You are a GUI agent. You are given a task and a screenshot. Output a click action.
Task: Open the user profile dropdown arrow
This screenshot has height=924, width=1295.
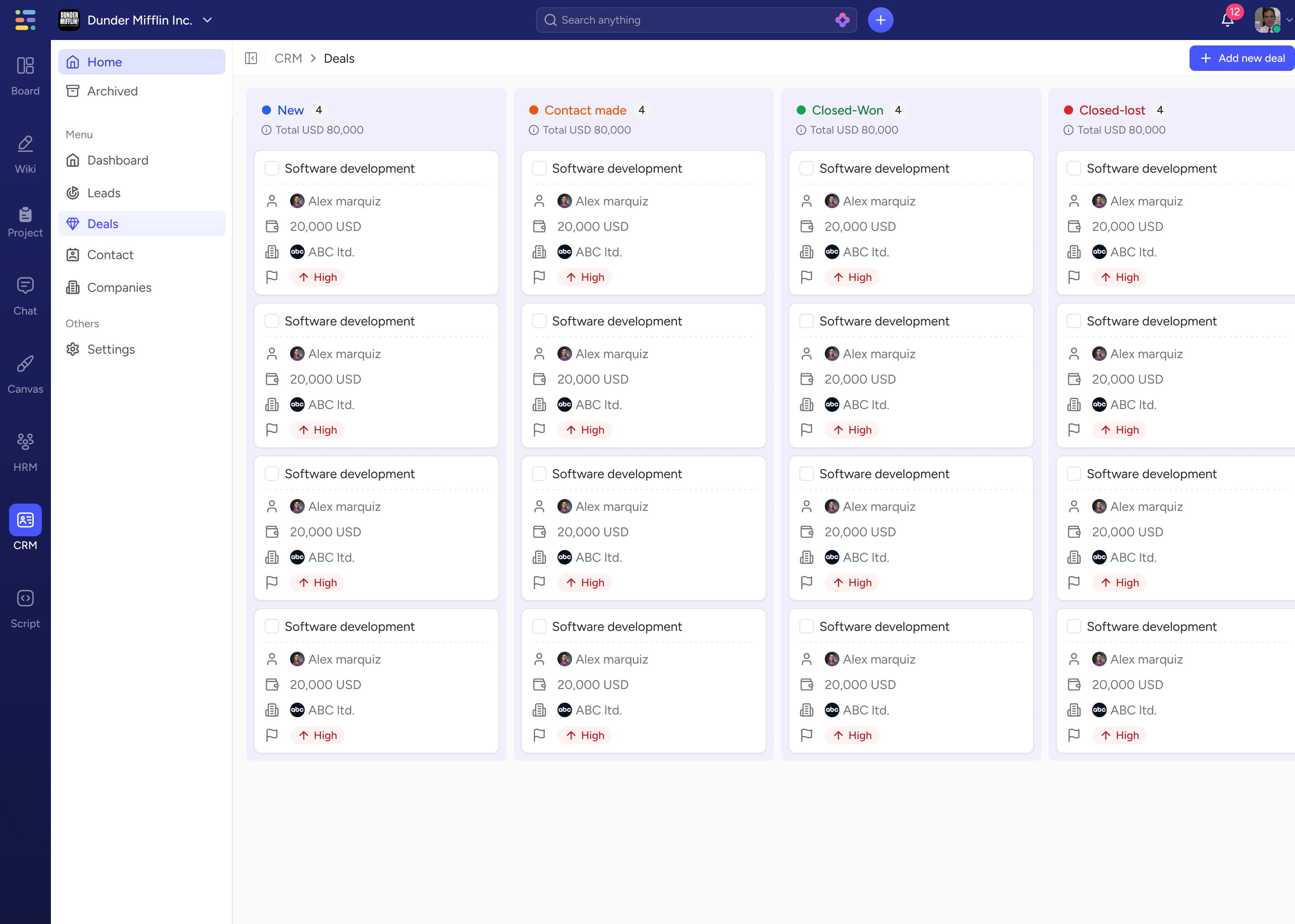click(x=1289, y=20)
